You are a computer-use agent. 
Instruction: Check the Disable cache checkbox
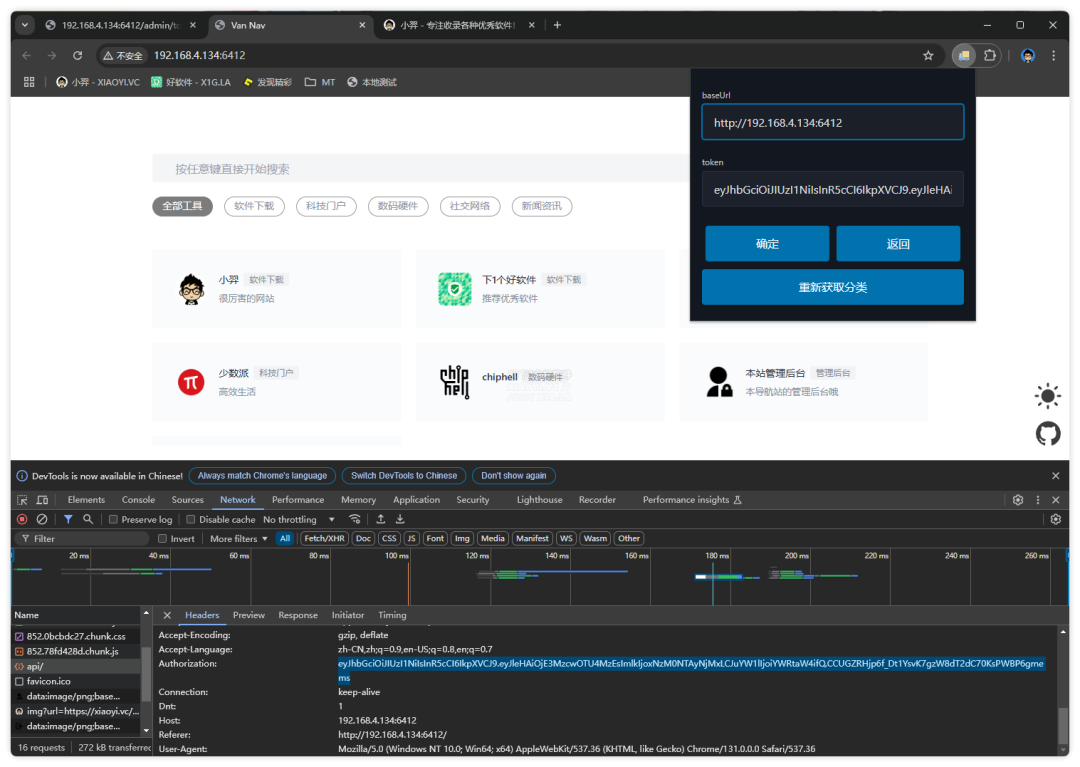pos(192,520)
